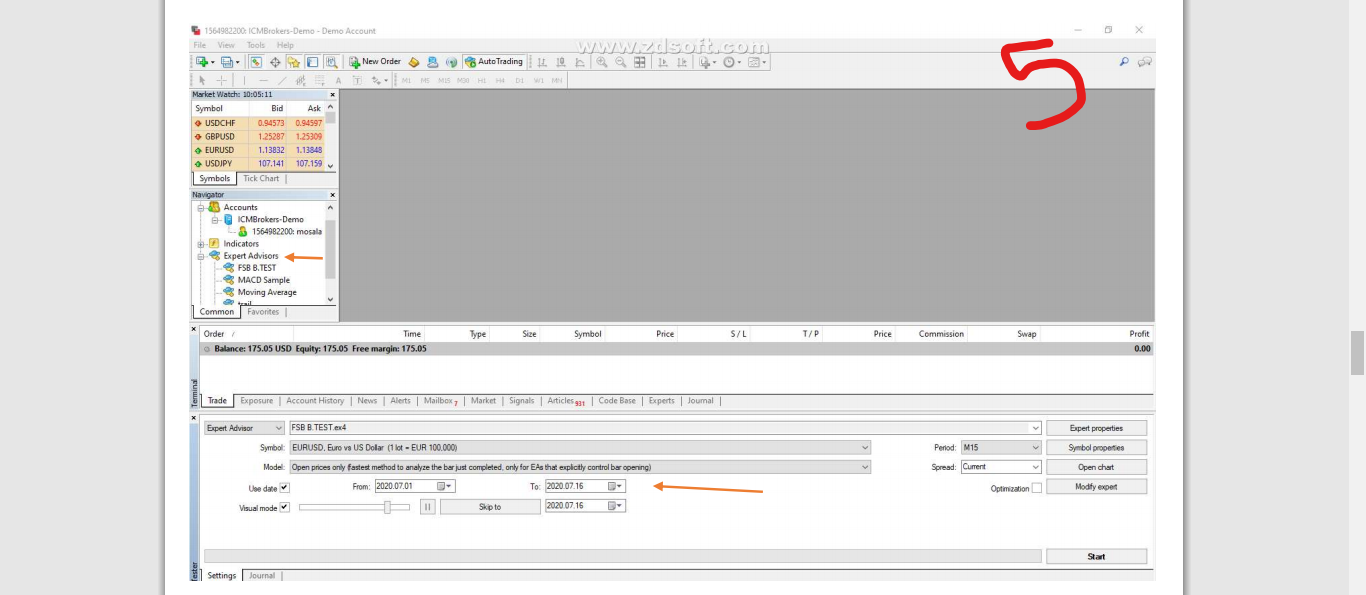Open the Profiles toolbar icon

coord(227,62)
